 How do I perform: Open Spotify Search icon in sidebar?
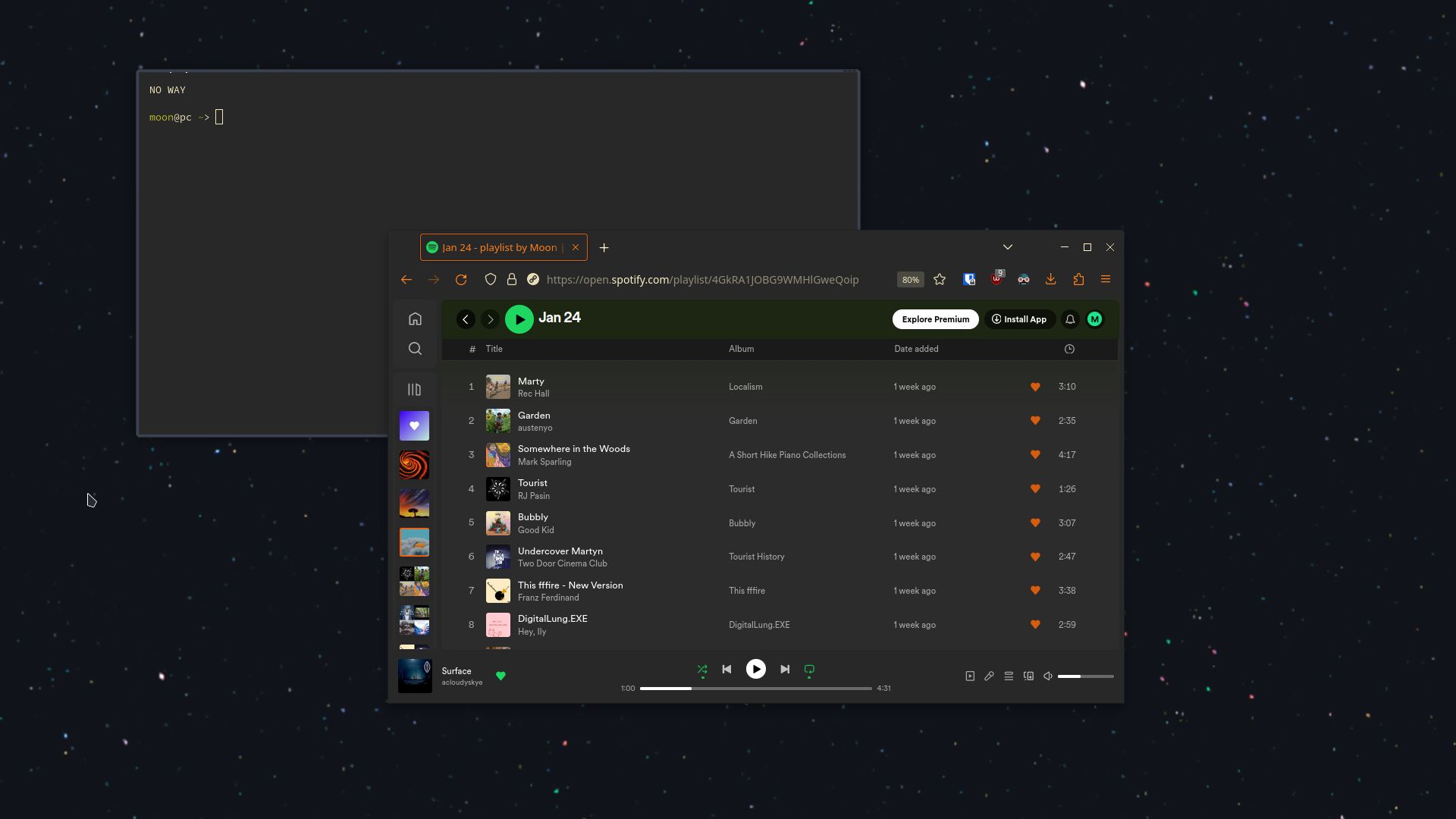[415, 349]
